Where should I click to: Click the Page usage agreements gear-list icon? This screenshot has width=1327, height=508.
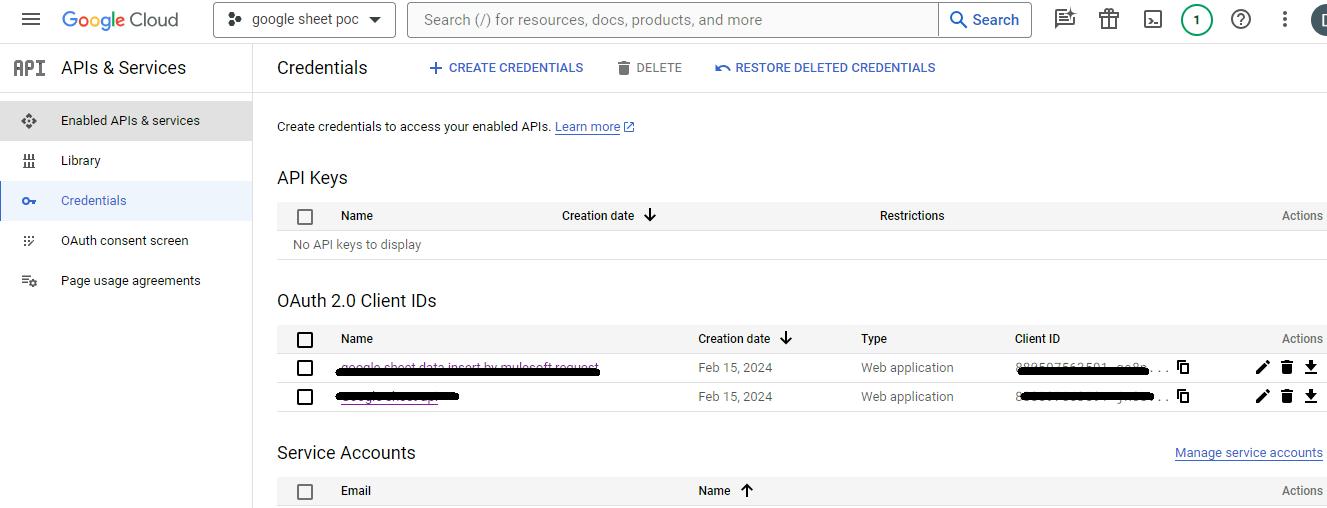coord(29,281)
